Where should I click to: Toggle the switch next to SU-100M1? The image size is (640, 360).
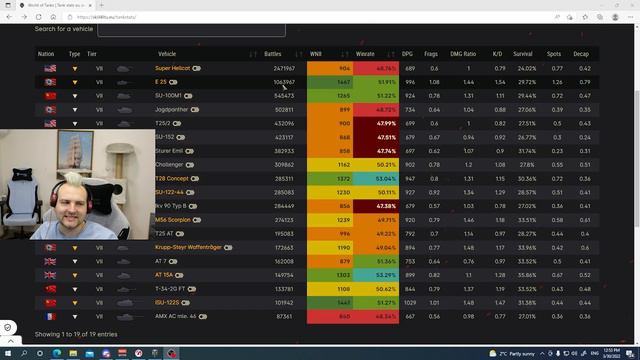click(188, 96)
